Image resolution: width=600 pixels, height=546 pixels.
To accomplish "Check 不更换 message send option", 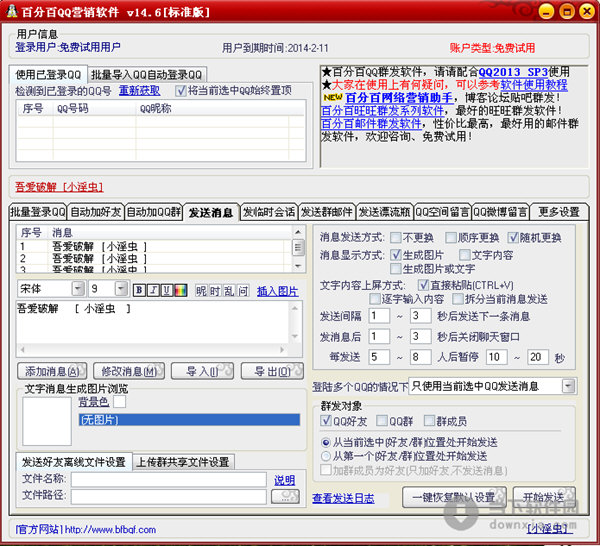I will (396, 238).
